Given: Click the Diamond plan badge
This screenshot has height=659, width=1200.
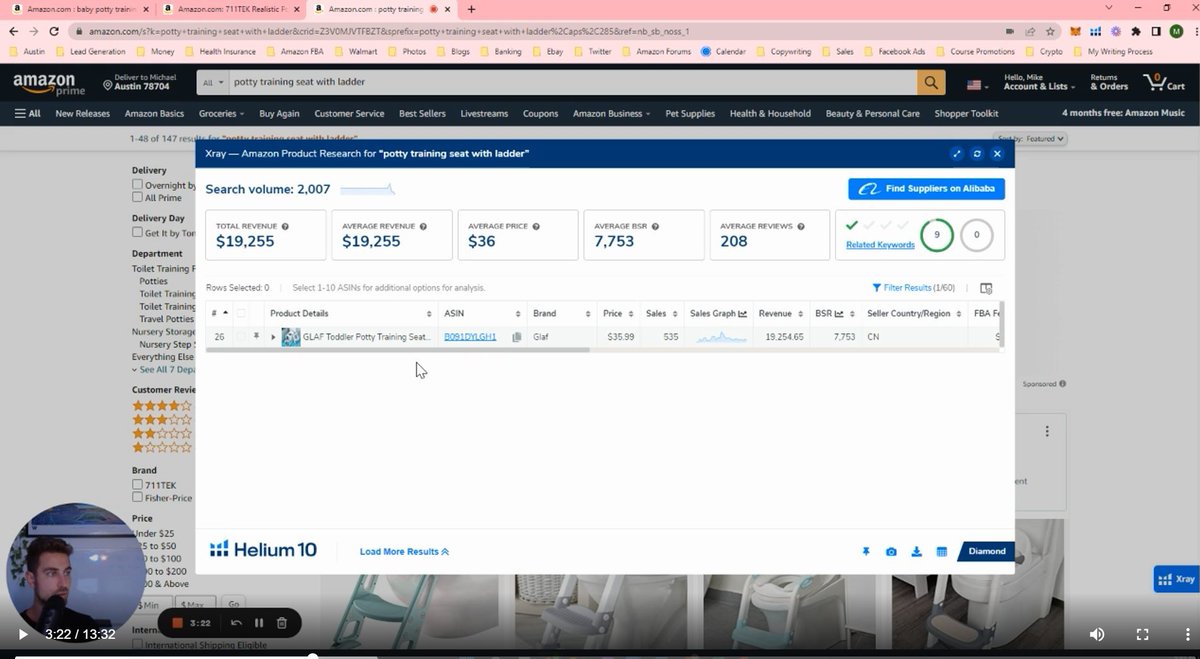Looking at the screenshot, I should (986, 551).
